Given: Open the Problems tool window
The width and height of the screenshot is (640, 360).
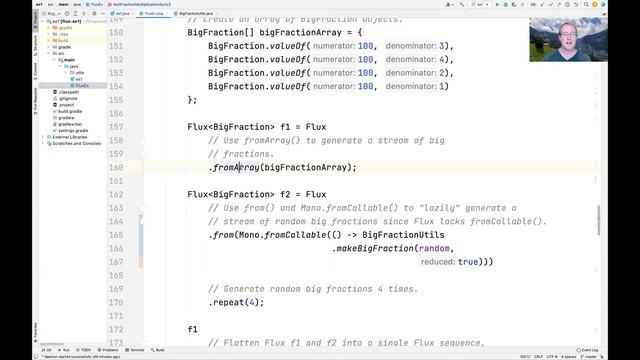Looking at the screenshot, I should pos(107,350).
